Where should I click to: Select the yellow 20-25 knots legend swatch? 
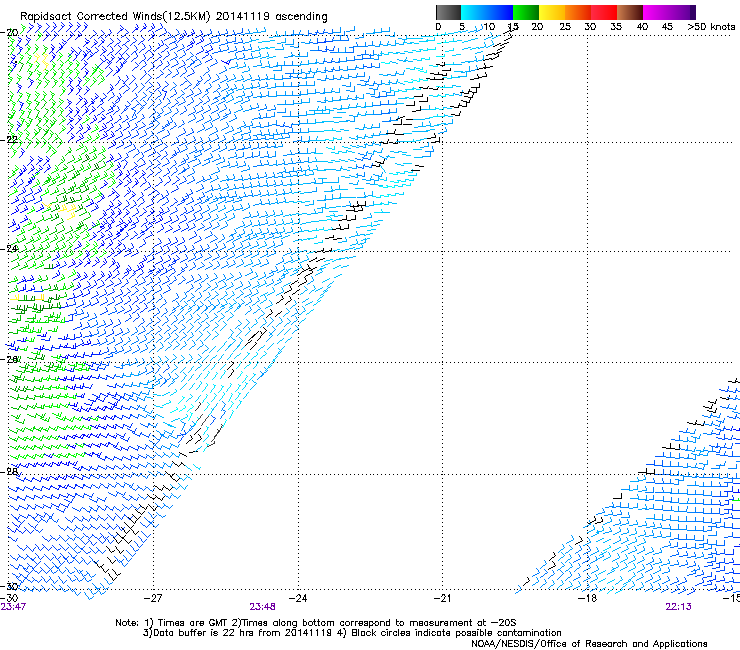[x=552, y=12]
